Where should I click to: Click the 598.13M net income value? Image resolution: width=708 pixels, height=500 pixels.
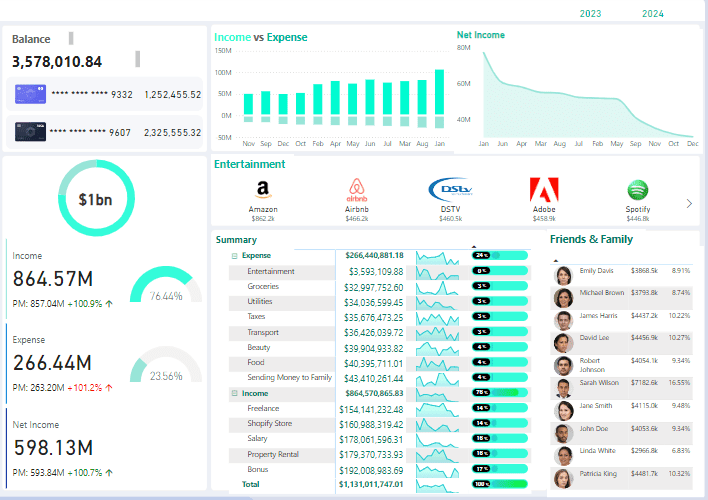click(x=53, y=448)
